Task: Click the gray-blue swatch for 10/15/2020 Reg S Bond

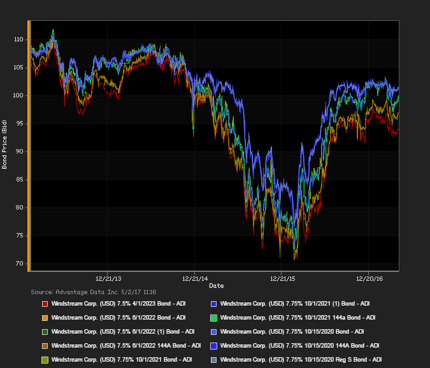Action: click(214, 360)
